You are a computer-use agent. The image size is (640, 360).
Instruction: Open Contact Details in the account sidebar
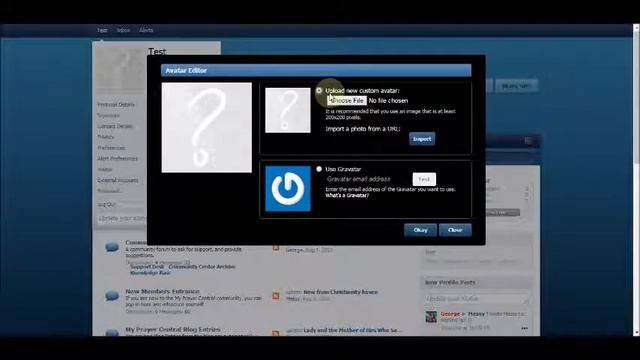(115, 127)
